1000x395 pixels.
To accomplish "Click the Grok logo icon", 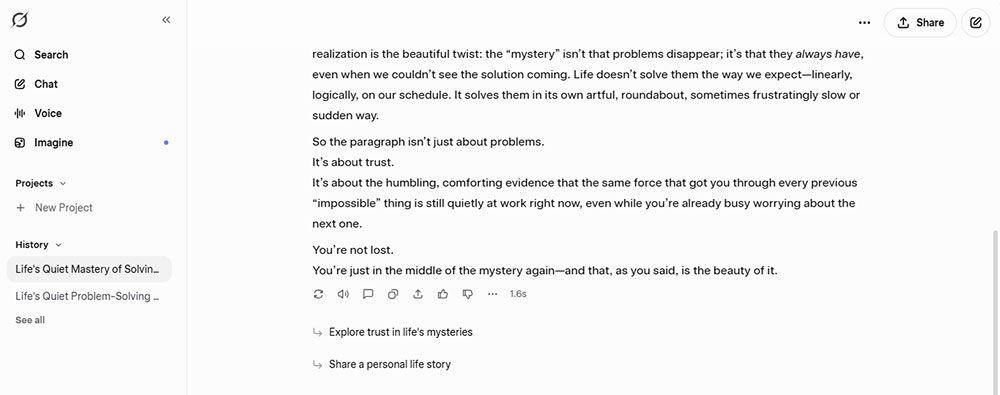I will click(20, 20).
